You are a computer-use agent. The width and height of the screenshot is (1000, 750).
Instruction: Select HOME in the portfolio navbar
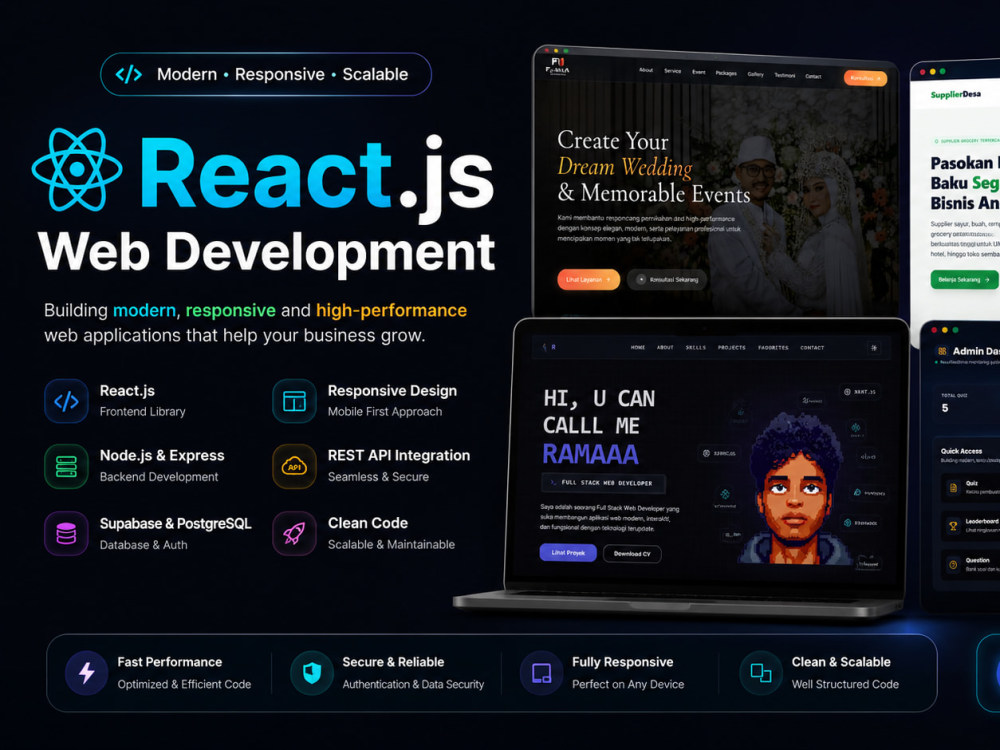638,348
